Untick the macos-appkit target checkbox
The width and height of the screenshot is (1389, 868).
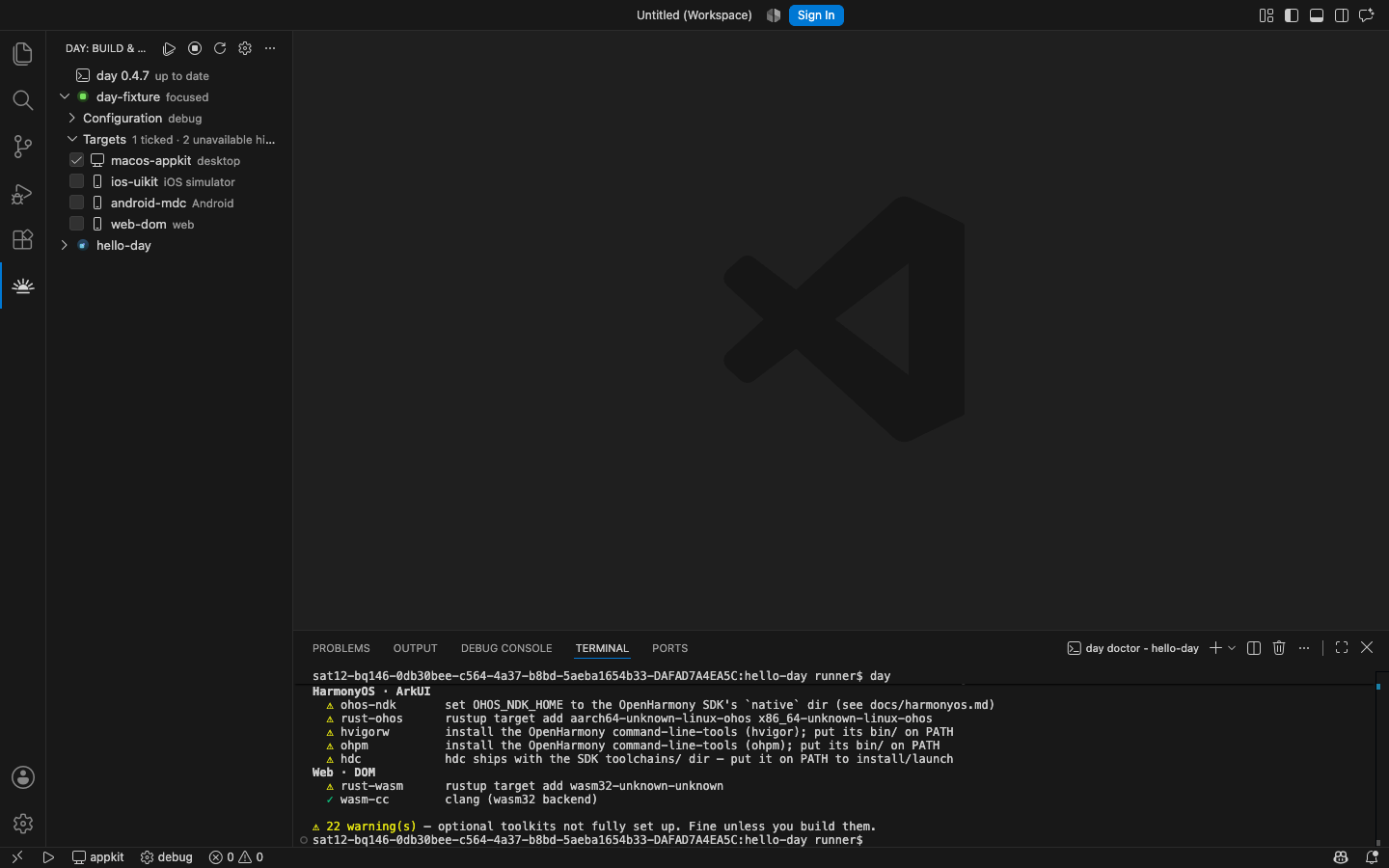pyautogui.click(x=77, y=160)
